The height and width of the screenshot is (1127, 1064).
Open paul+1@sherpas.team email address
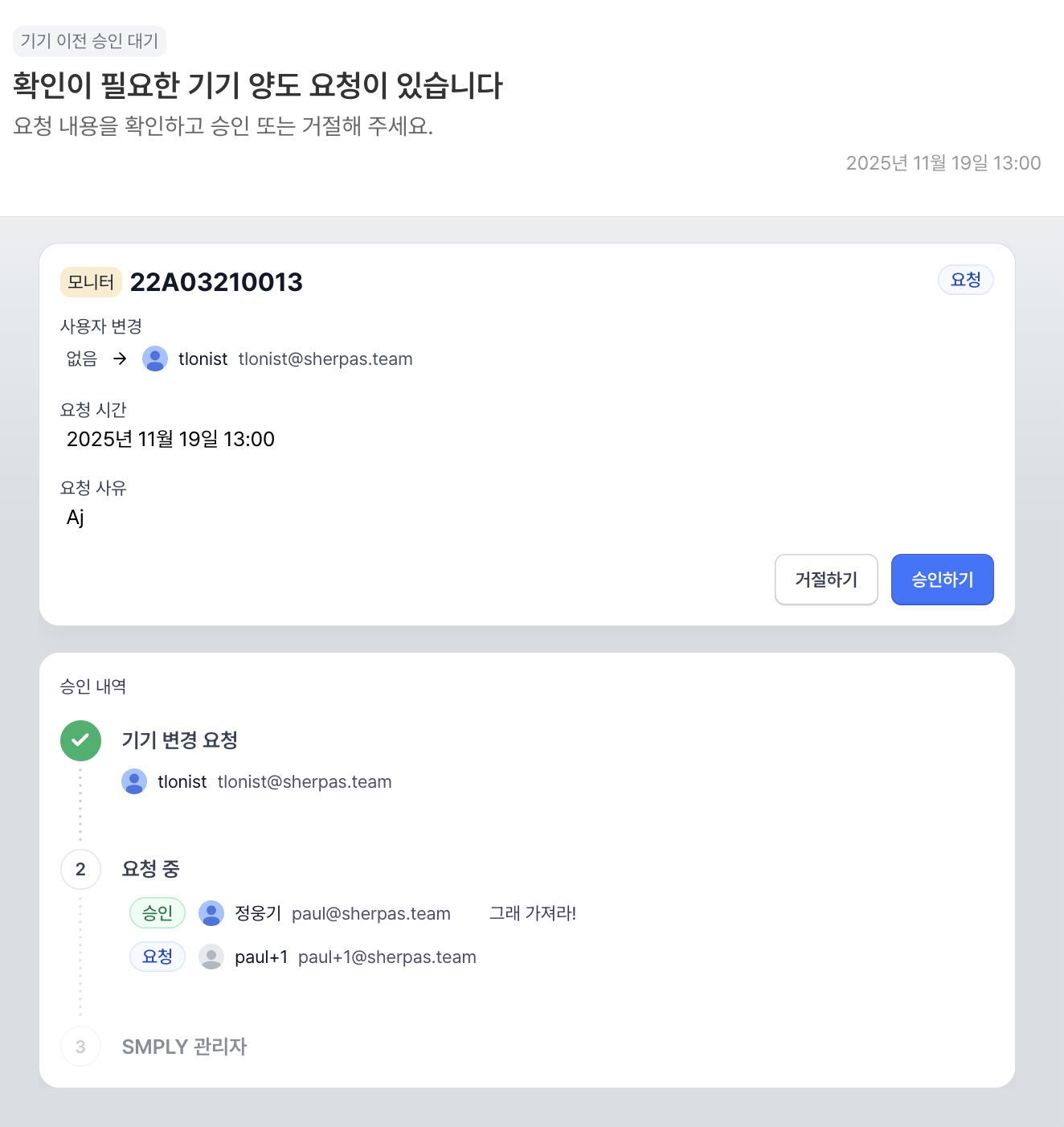pyautogui.click(x=387, y=957)
